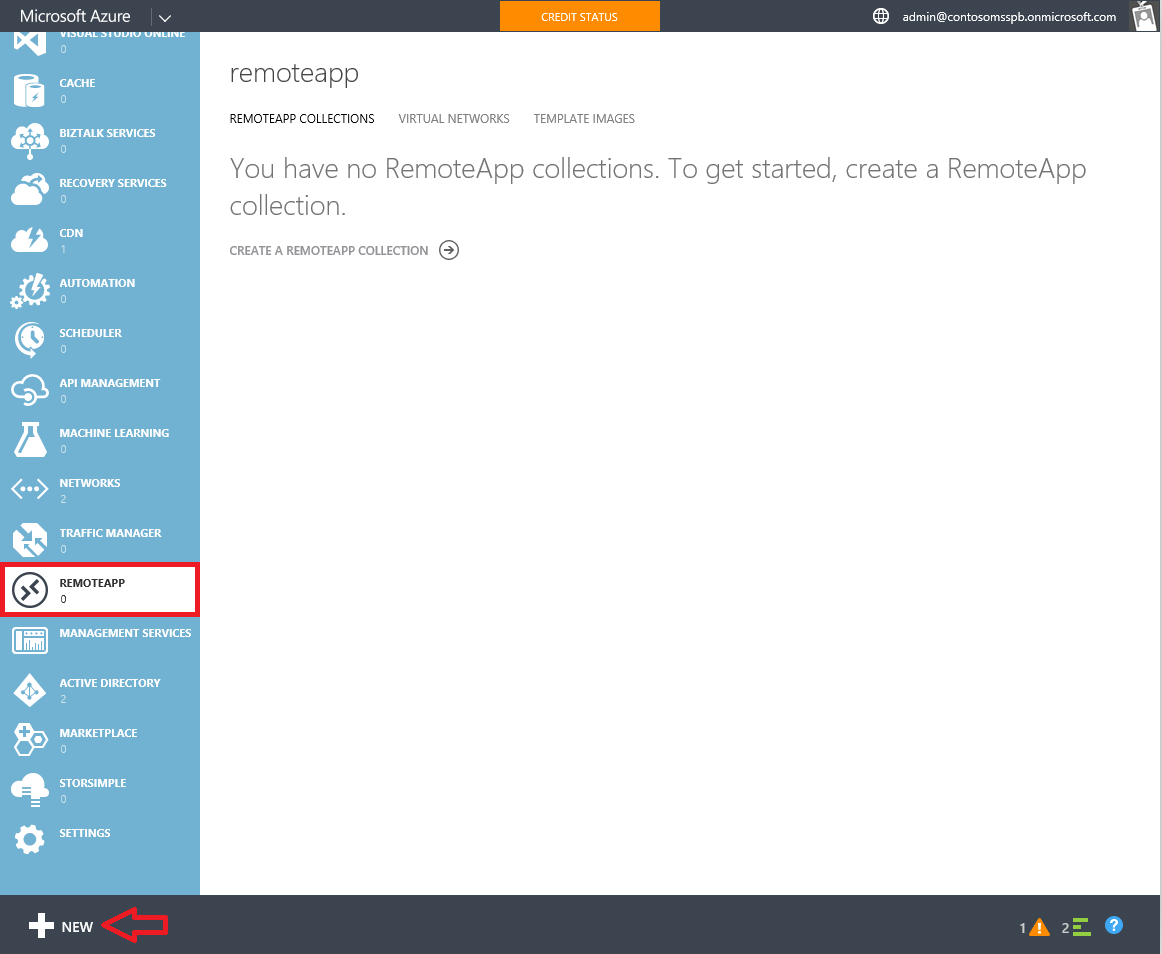Click the Marketplace hexagon icon
Image resolution: width=1162 pixels, height=954 pixels.
[30, 740]
